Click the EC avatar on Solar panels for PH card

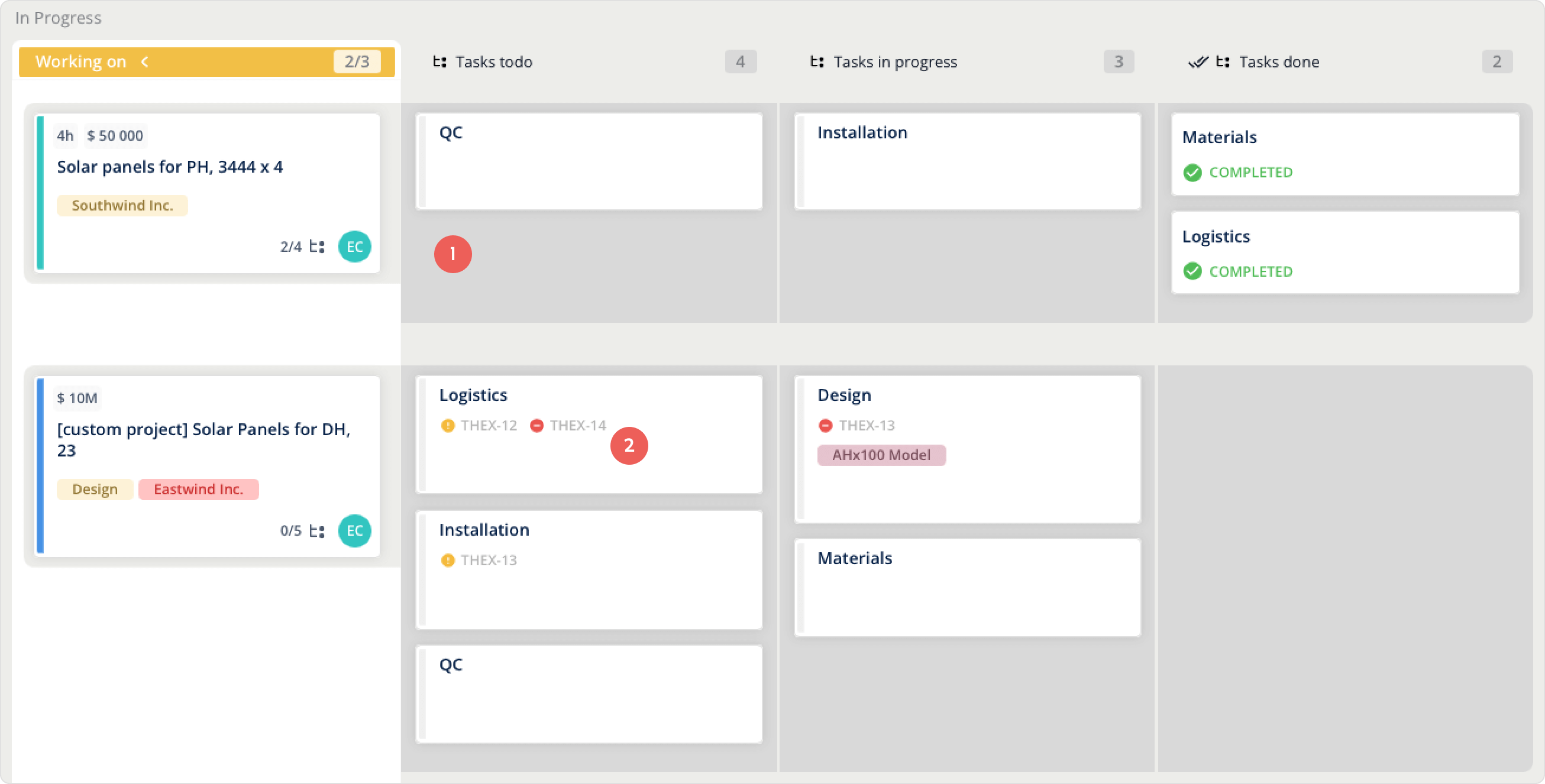(x=354, y=247)
